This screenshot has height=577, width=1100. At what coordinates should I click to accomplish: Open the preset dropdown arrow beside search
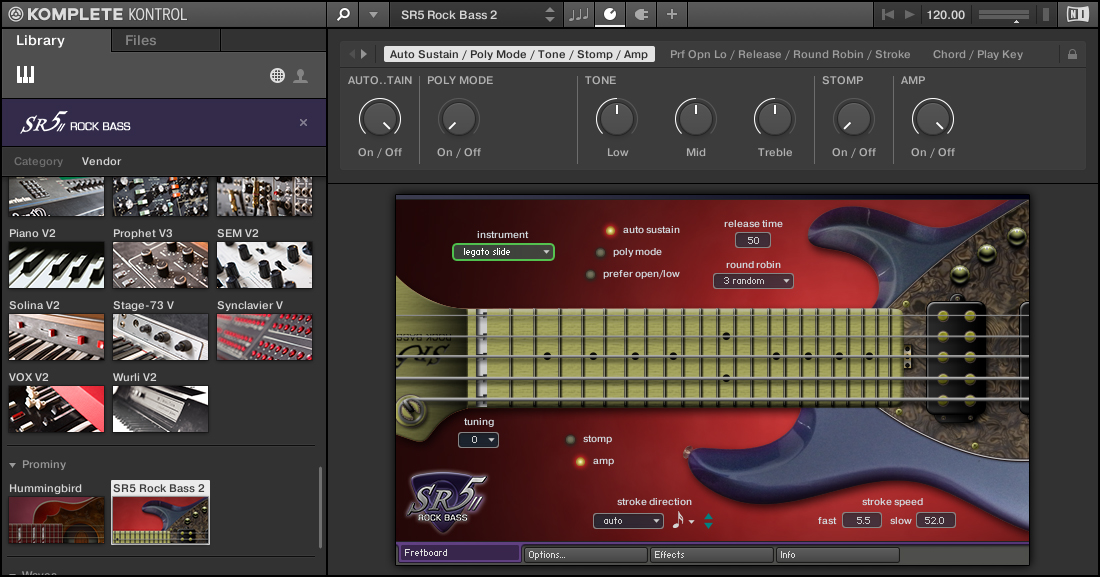373,15
